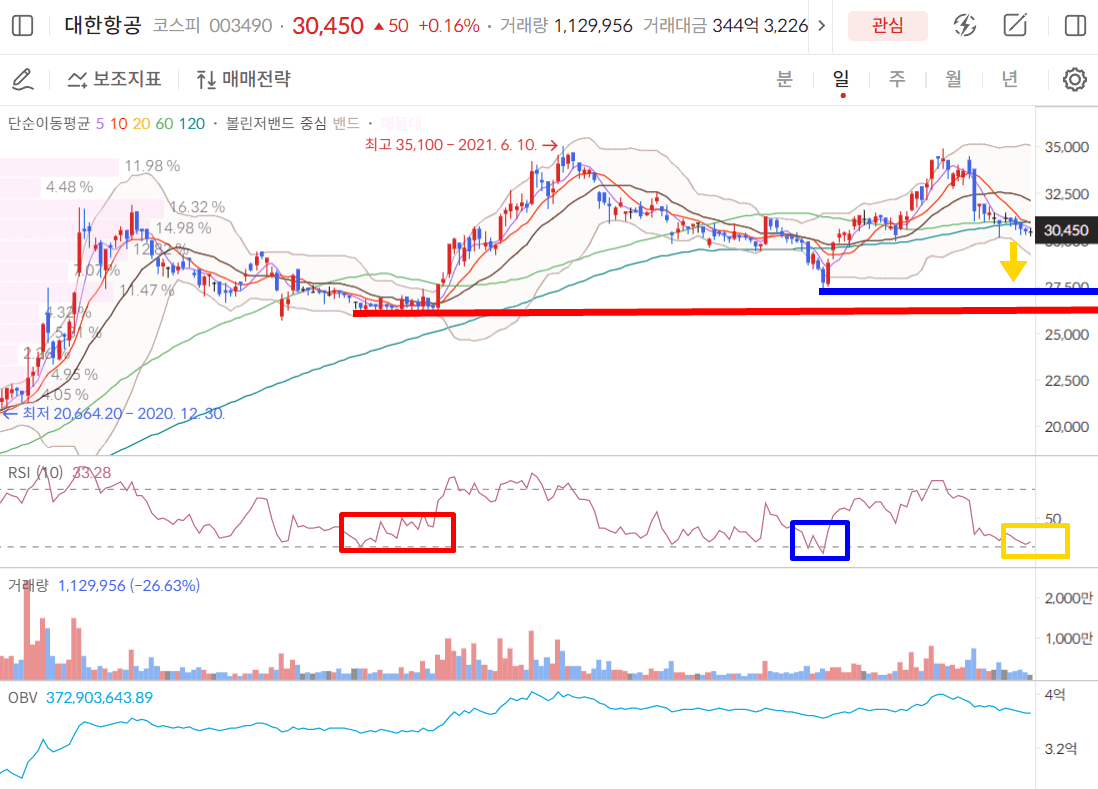The image size is (1098, 789).
Task: Switch to 월 monthly chart
Action: [x=954, y=79]
